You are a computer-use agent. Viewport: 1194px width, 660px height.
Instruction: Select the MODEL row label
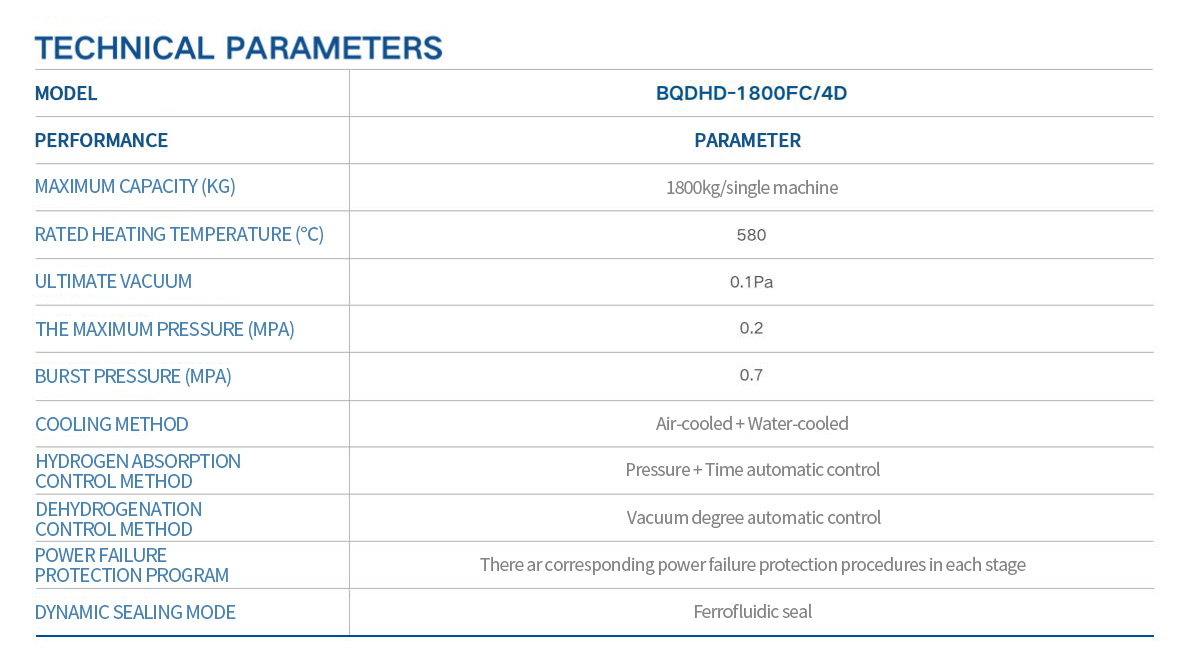click(x=66, y=94)
